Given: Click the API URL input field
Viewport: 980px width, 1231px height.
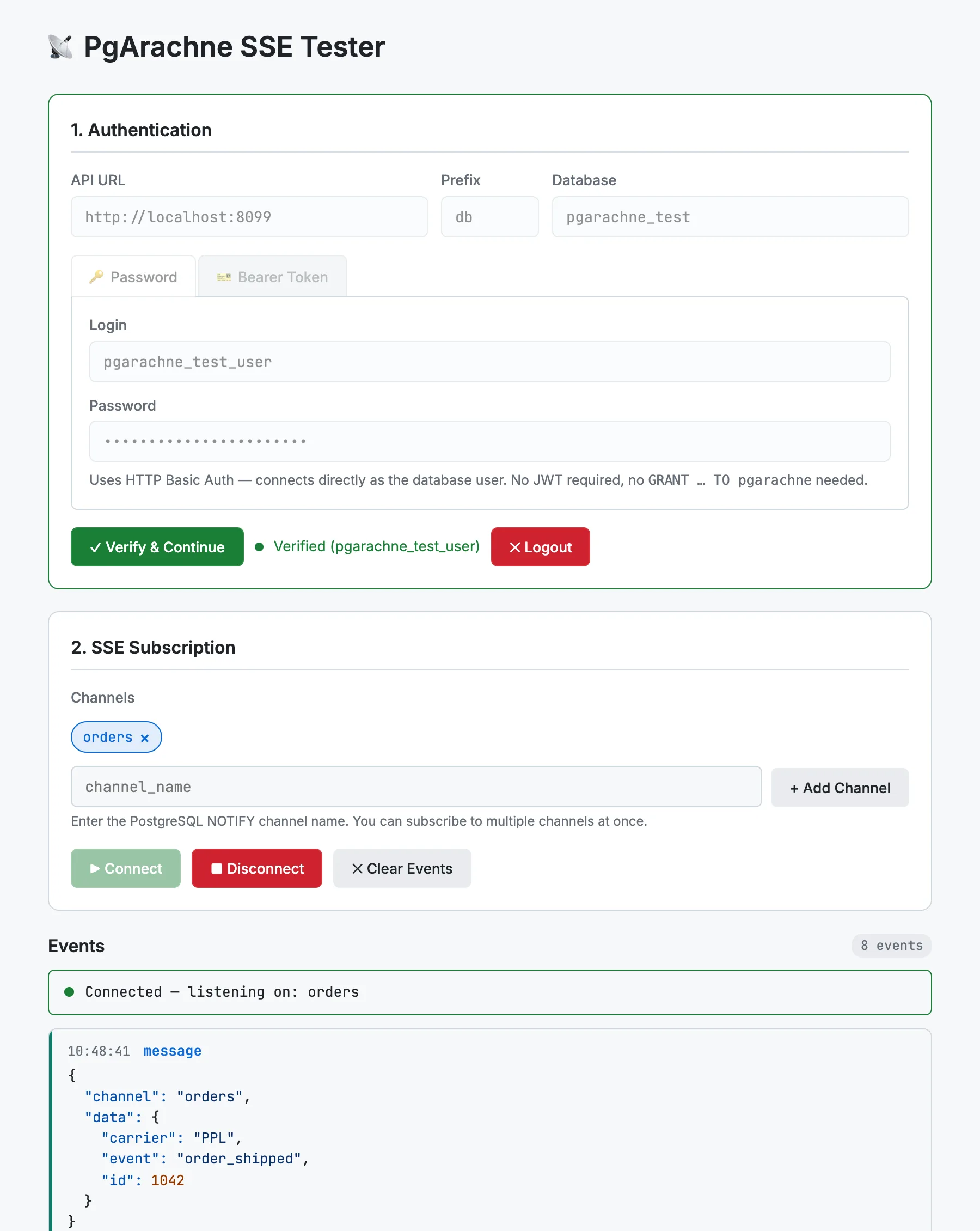Looking at the screenshot, I should pos(249,217).
